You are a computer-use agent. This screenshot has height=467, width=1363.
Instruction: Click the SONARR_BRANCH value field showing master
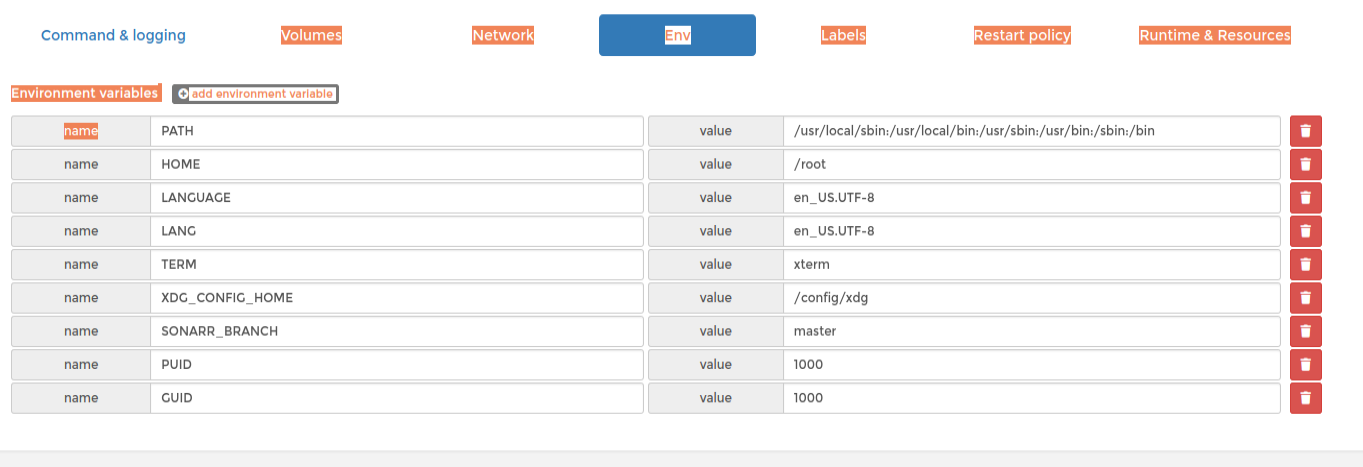1031,331
